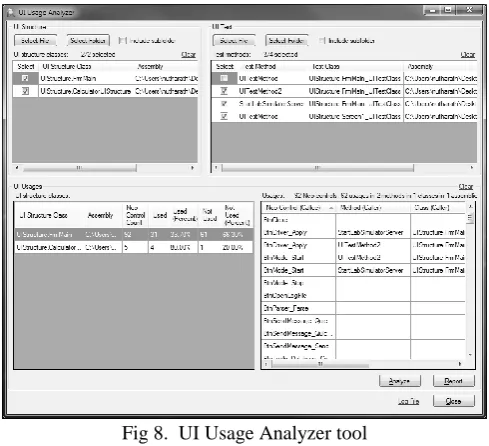Toggle select checkbox of UITestMethod in Screen1_UITestClass row

(224, 116)
